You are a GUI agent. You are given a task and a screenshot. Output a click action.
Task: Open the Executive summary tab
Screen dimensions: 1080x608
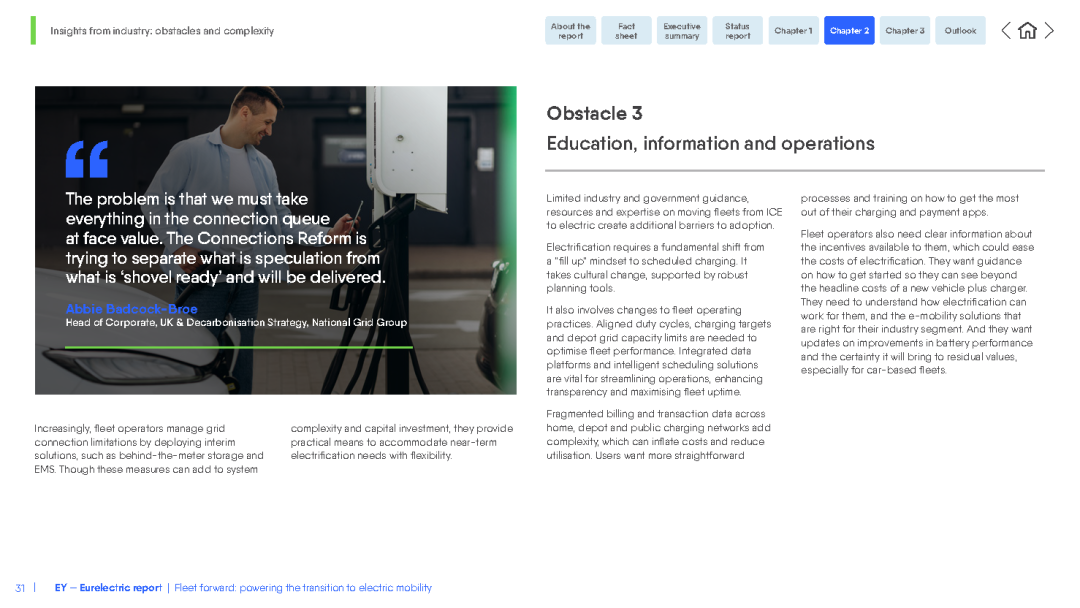682,30
